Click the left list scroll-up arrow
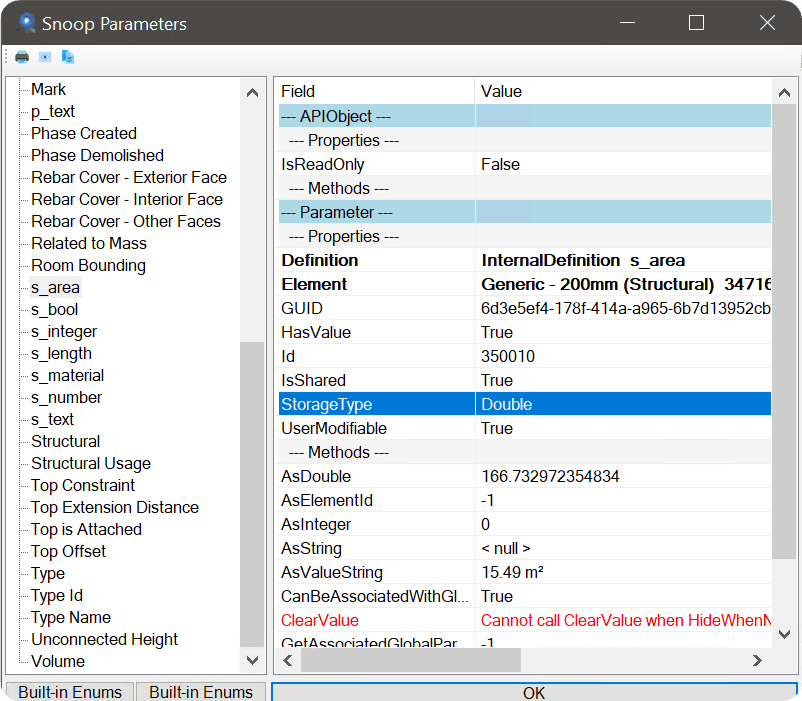The height and width of the screenshot is (701, 802). click(x=252, y=93)
